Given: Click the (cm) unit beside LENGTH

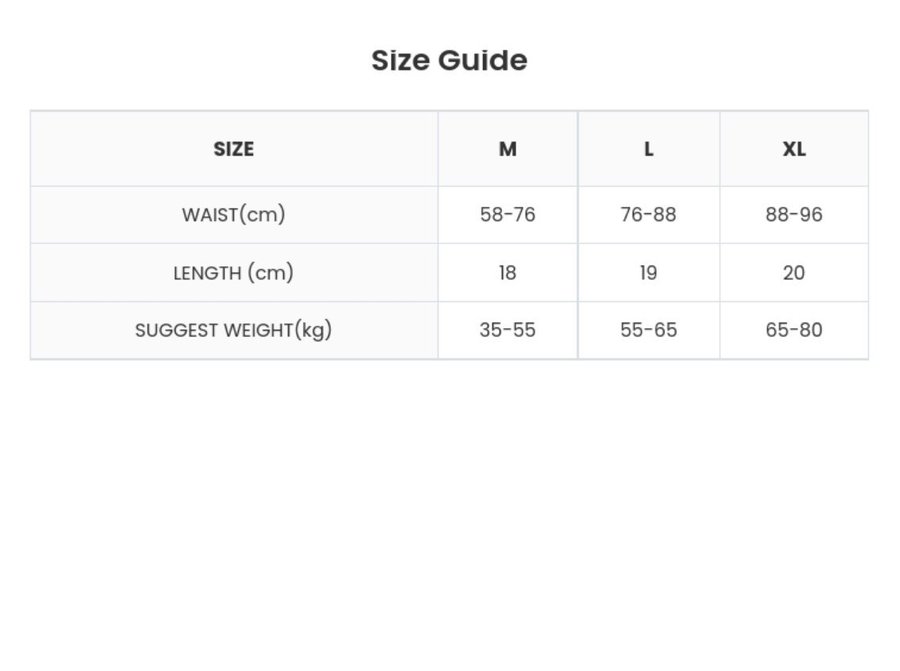Looking at the screenshot, I should 270,273.
